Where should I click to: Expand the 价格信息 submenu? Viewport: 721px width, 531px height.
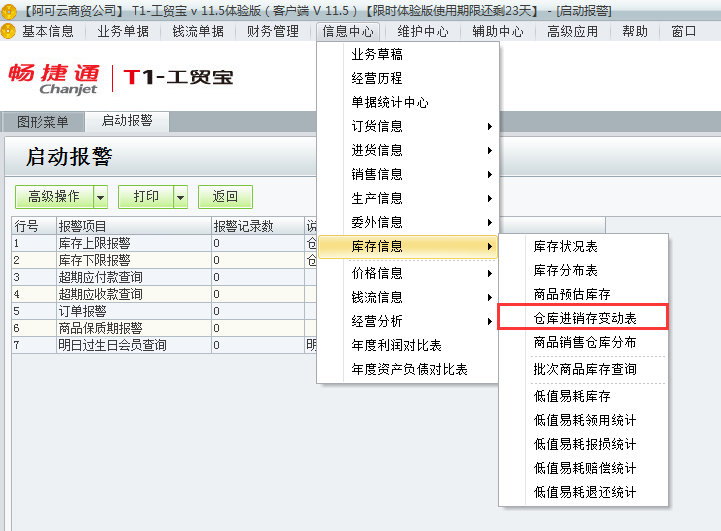(x=407, y=273)
